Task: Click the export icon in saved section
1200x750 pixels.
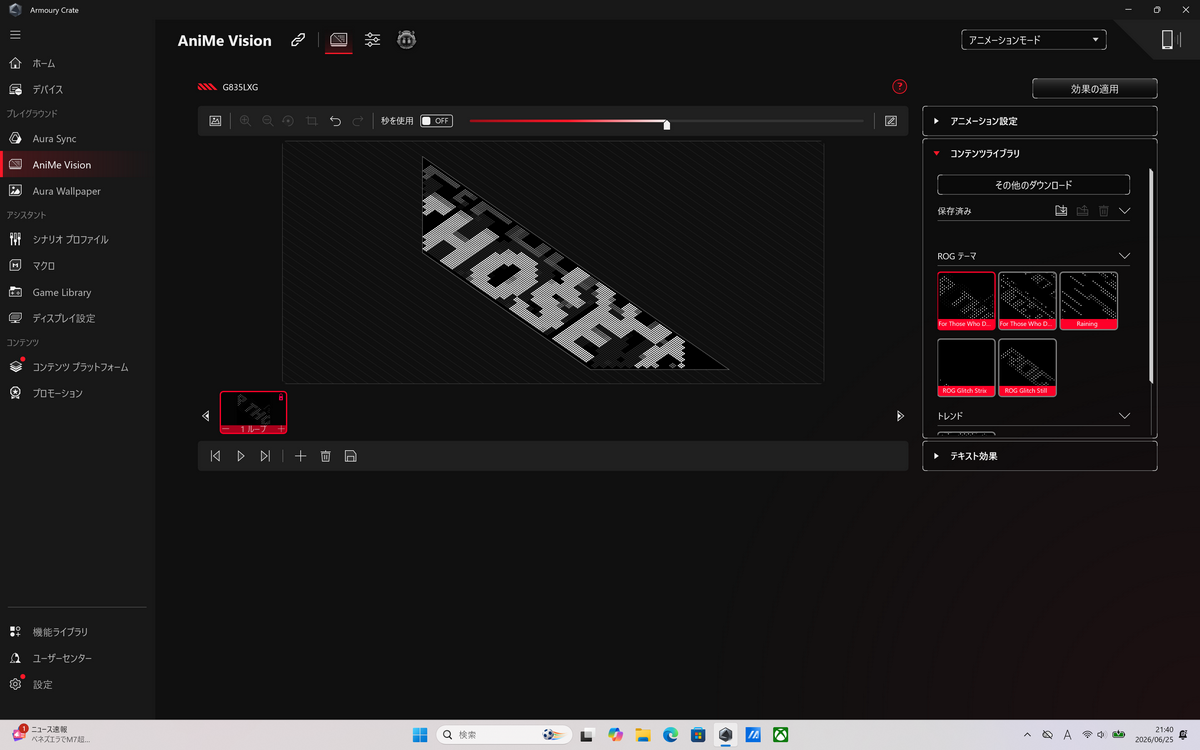Action: click(x=1082, y=211)
